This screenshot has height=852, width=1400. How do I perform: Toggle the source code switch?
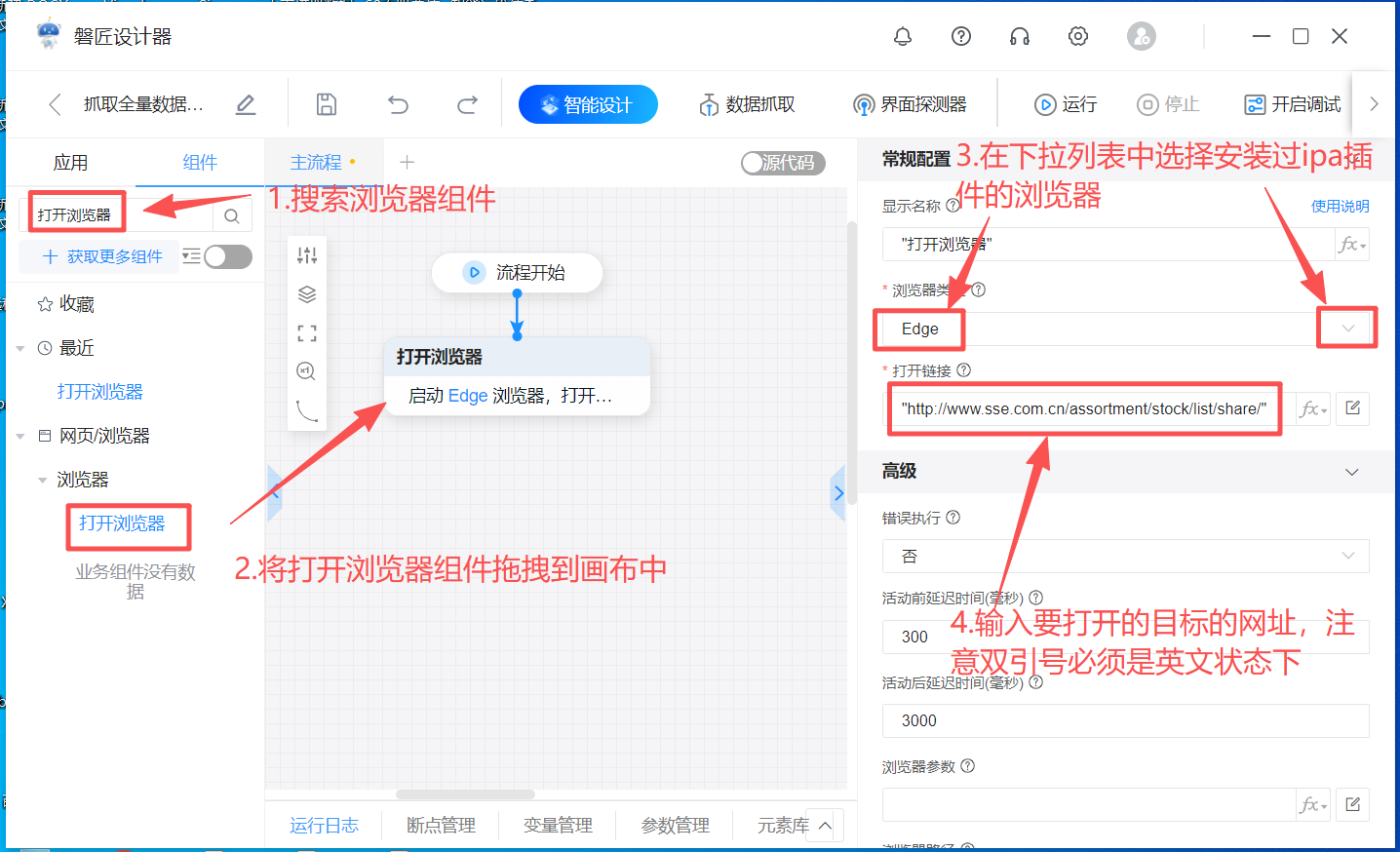tap(783, 163)
